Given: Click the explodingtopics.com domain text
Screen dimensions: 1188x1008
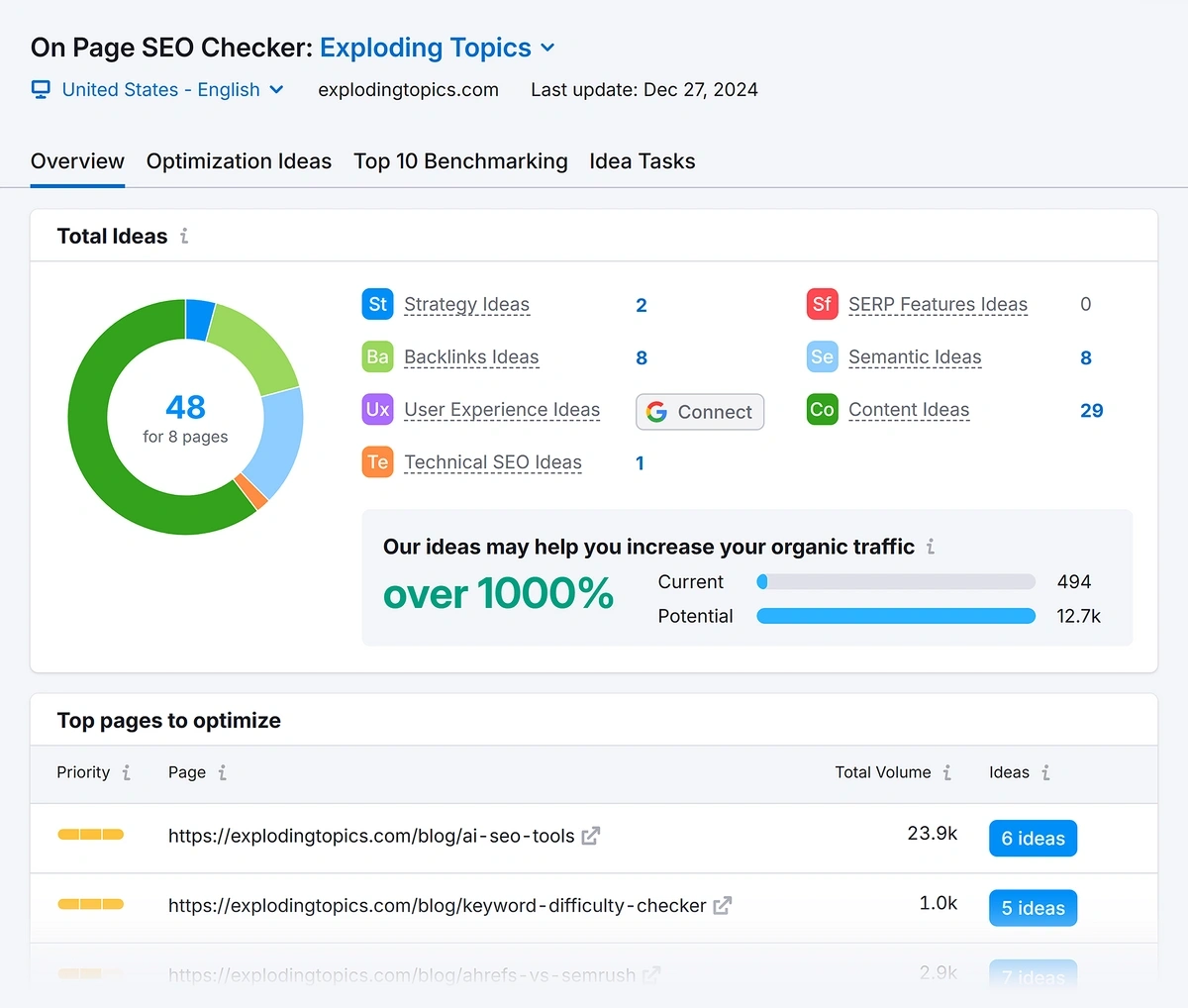Looking at the screenshot, I should (x=408, y=90).
